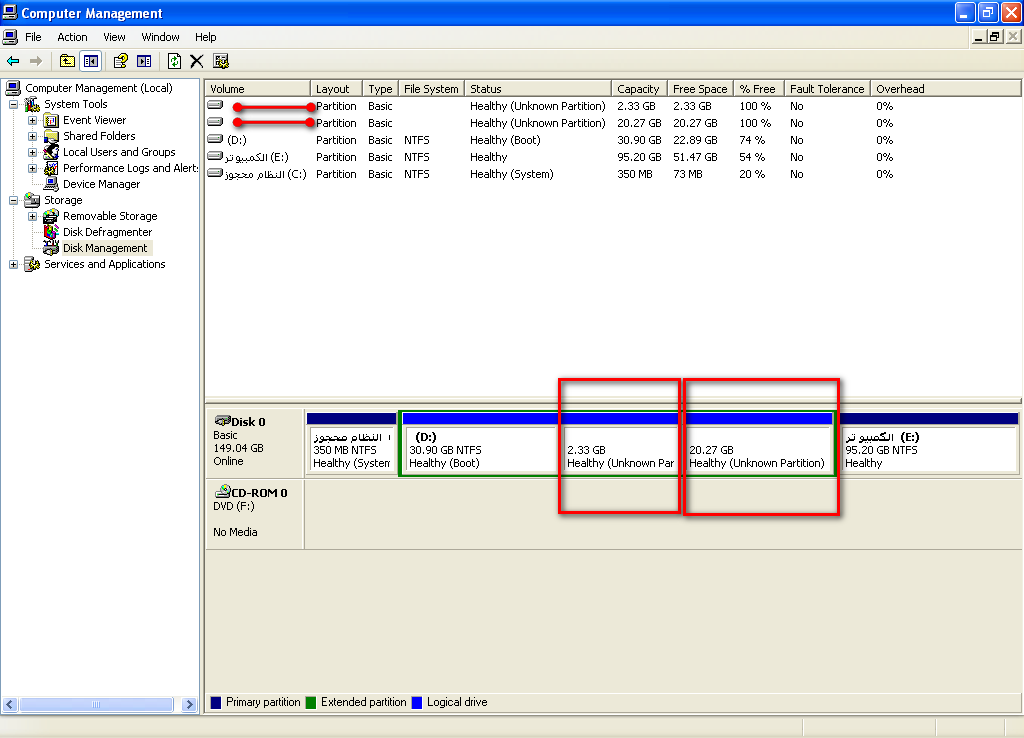Click the Services and Applications icon

tap(32, 264)
